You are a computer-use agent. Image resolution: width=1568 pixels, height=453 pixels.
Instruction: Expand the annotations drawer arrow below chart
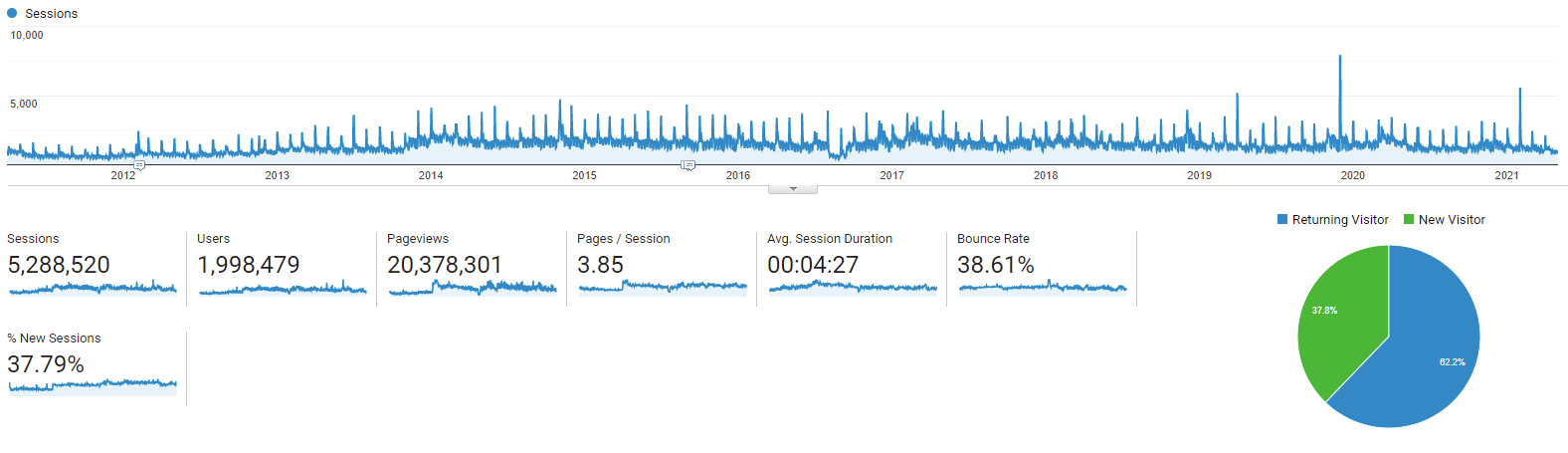pos(793,189)
